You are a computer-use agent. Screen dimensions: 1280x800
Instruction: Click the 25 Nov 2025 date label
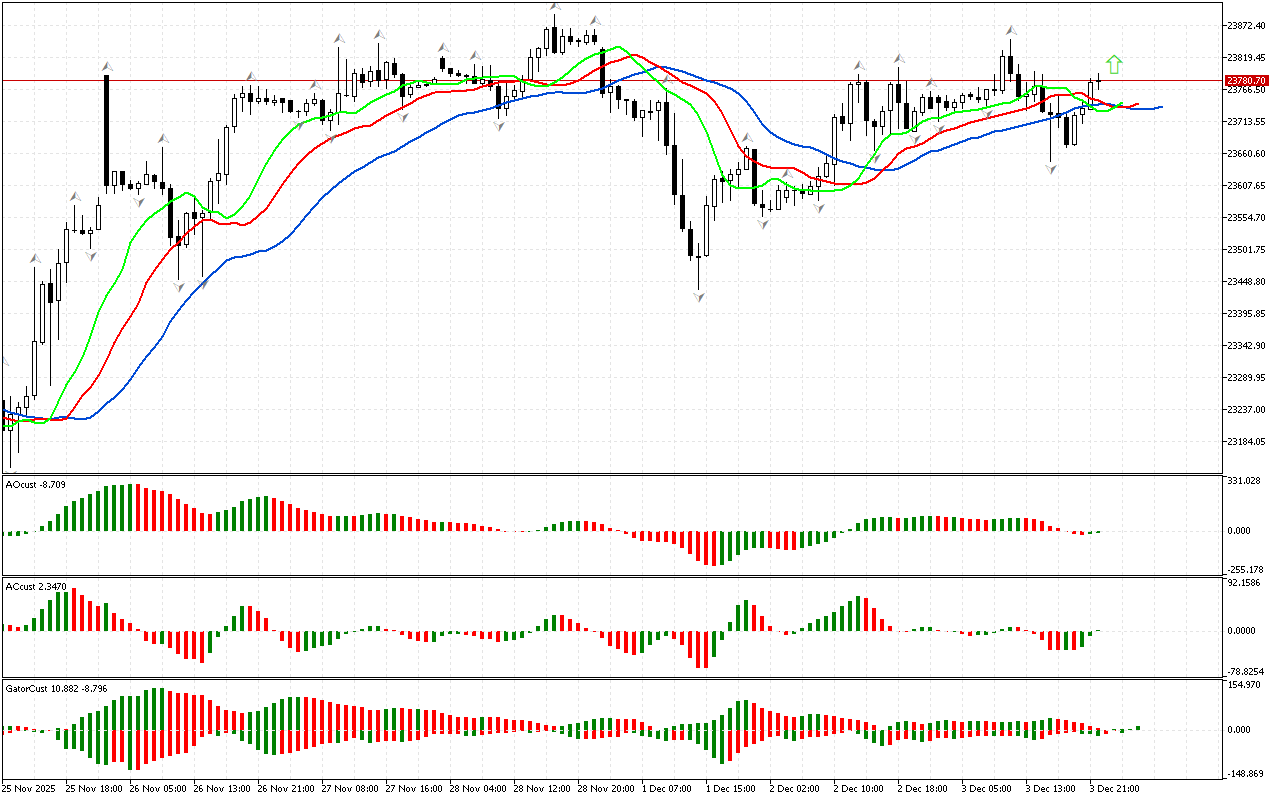31,789
